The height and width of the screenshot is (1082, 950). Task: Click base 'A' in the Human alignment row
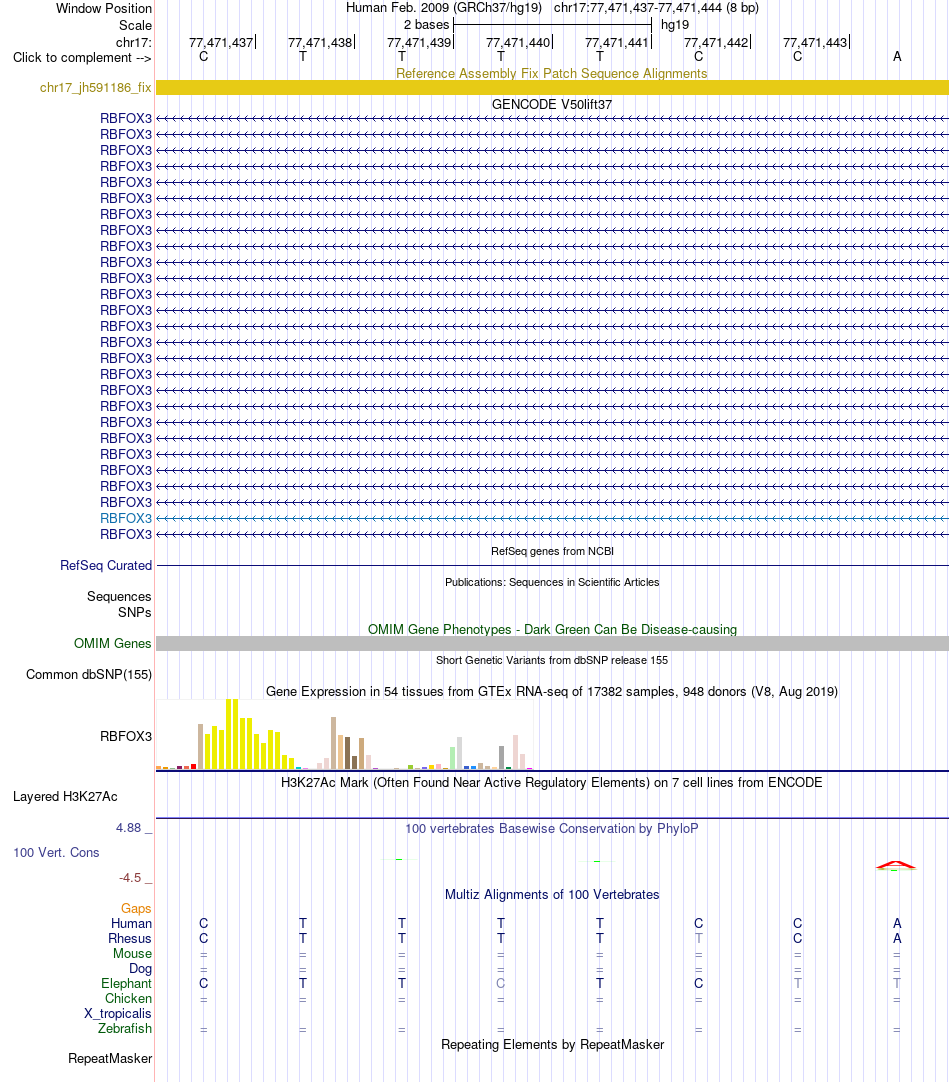point(897,923)
